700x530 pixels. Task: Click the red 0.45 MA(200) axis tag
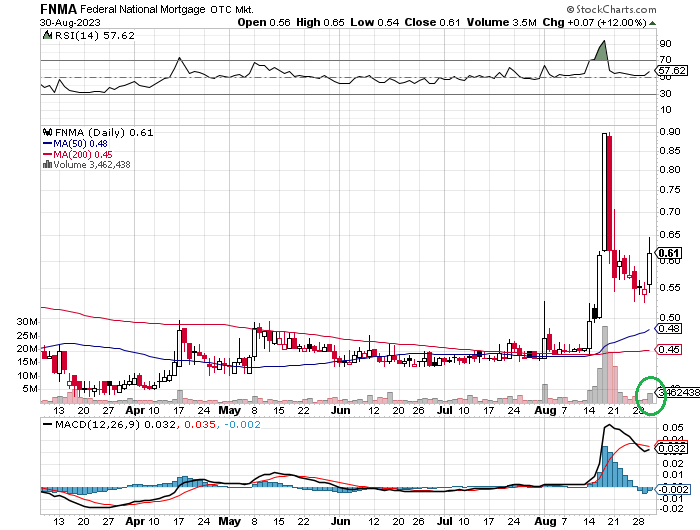coord(669,349)
